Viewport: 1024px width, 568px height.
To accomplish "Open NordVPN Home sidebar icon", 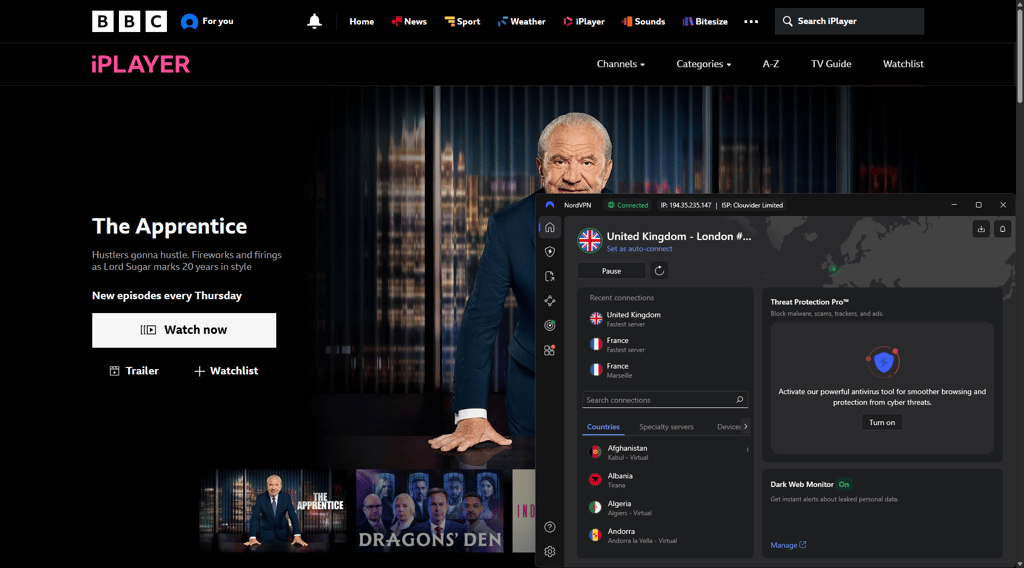I will (550, 227).
